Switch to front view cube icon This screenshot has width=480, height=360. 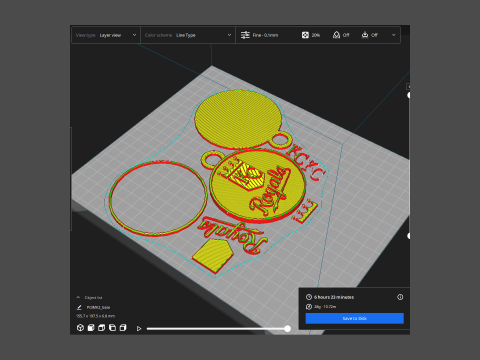(x=91, y=328)
